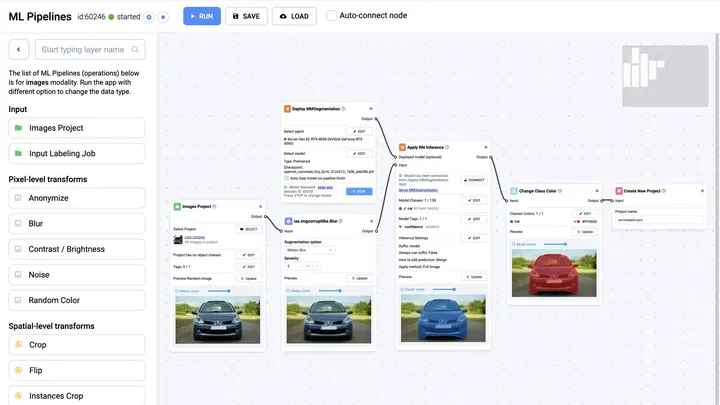Image resolution: width=720 pixels, height=405 pixels.
Task: Click the purple Blur node icon
Action: tap(288, 221)
